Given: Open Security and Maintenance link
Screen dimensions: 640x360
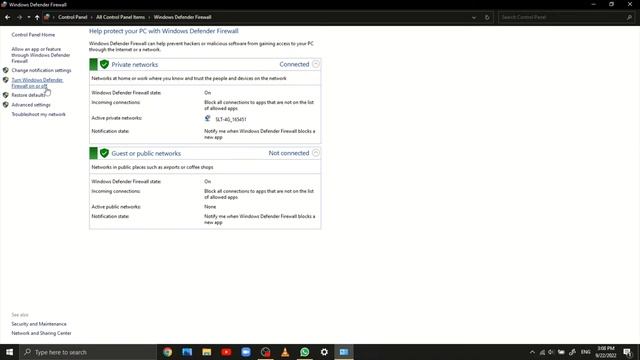Looking at the screenshot, I should pos(39,324).
